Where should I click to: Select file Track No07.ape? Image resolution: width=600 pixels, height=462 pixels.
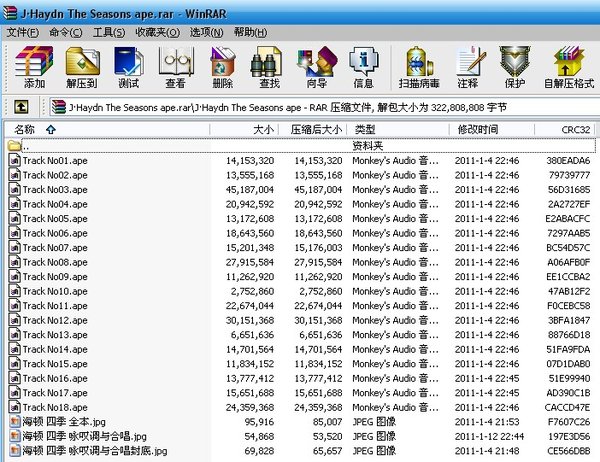[55, 248]
